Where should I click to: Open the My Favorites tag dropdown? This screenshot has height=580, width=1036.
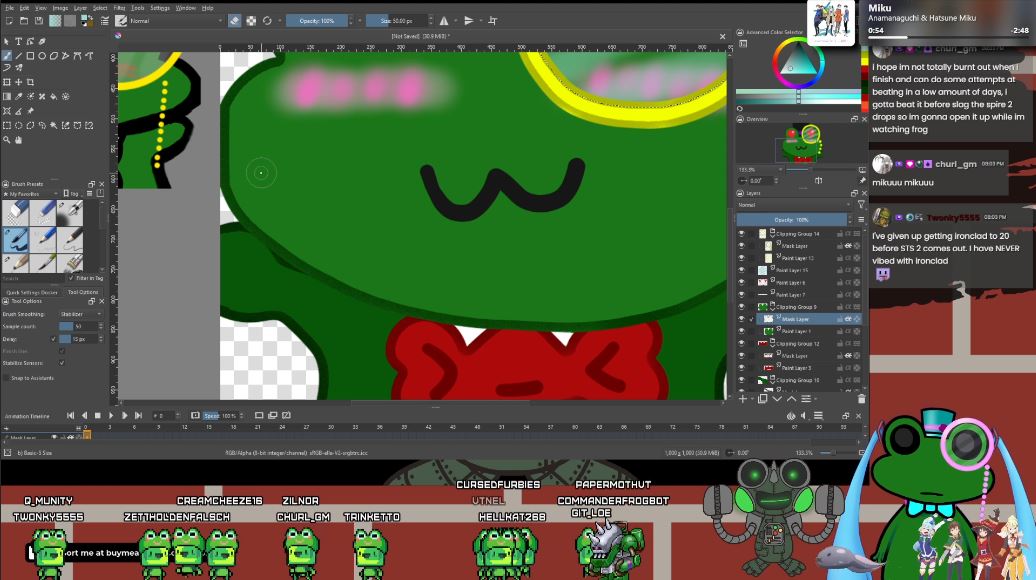click(x=31, y=194)
